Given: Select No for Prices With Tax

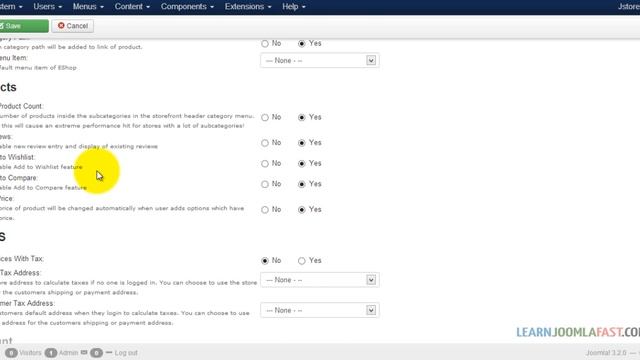Looking at the screenshot, I should click(265, 261).
